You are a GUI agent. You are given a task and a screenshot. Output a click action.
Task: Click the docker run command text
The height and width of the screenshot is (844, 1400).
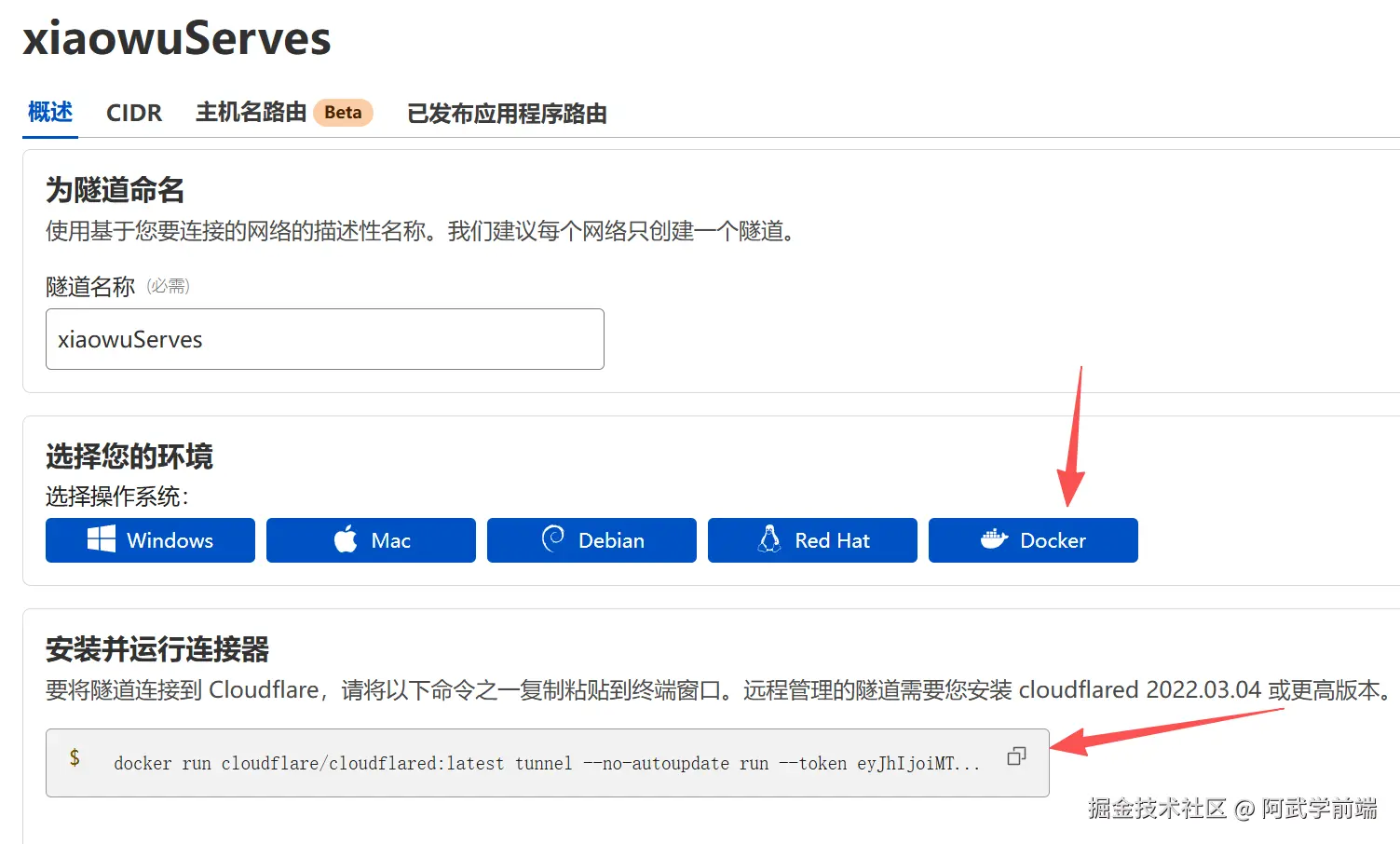click(x=547, y=764)
